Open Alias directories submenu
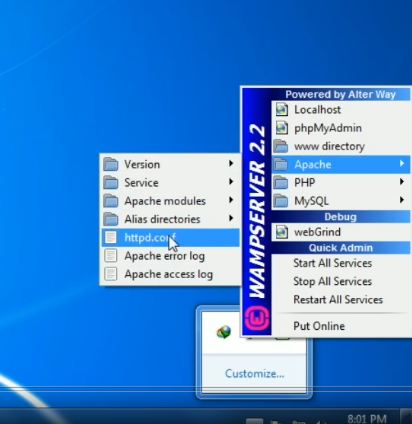Image resolution: width=412 pixels, height=424 pixels. coord(170,219)
